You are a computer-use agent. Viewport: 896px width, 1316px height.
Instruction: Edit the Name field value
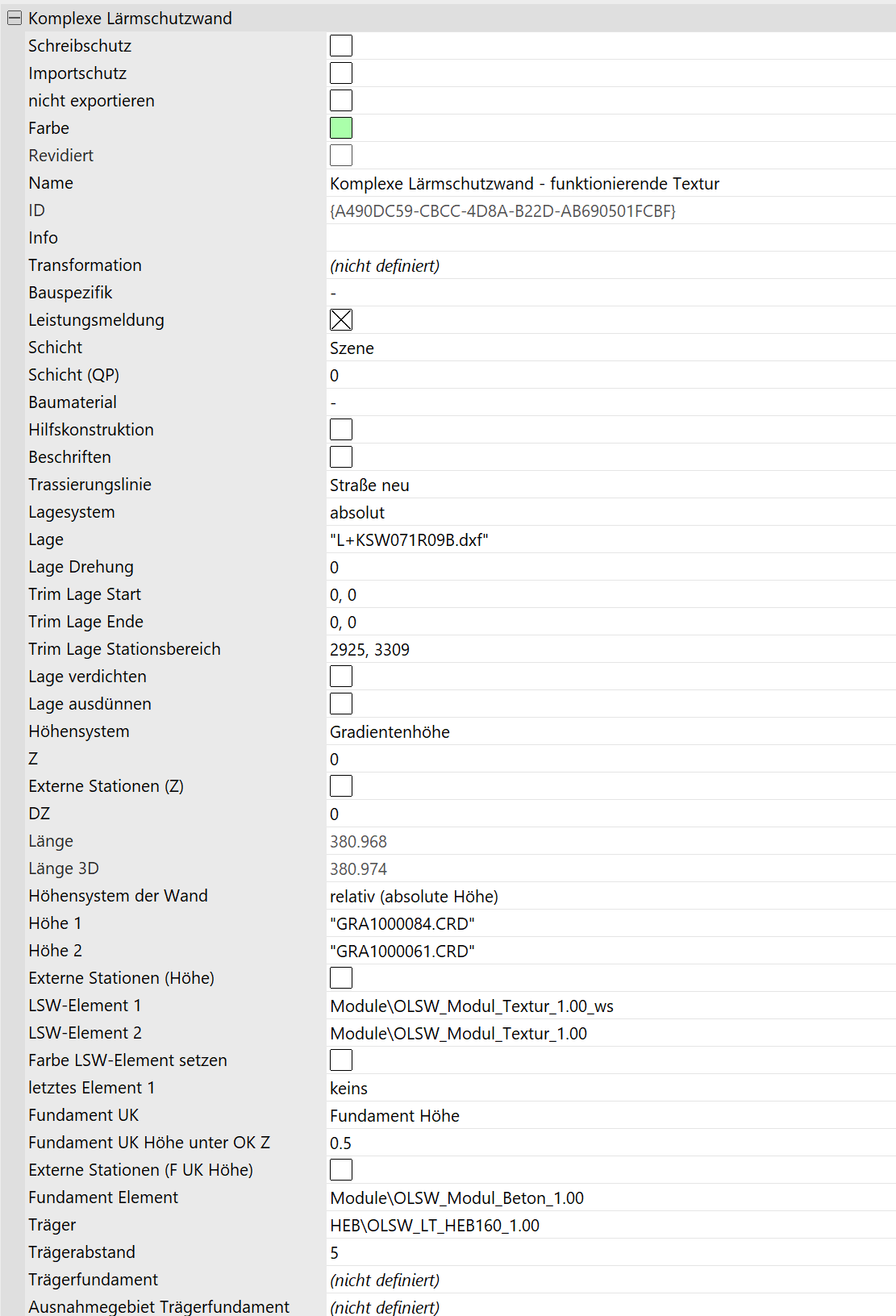[x=524, y=184]
